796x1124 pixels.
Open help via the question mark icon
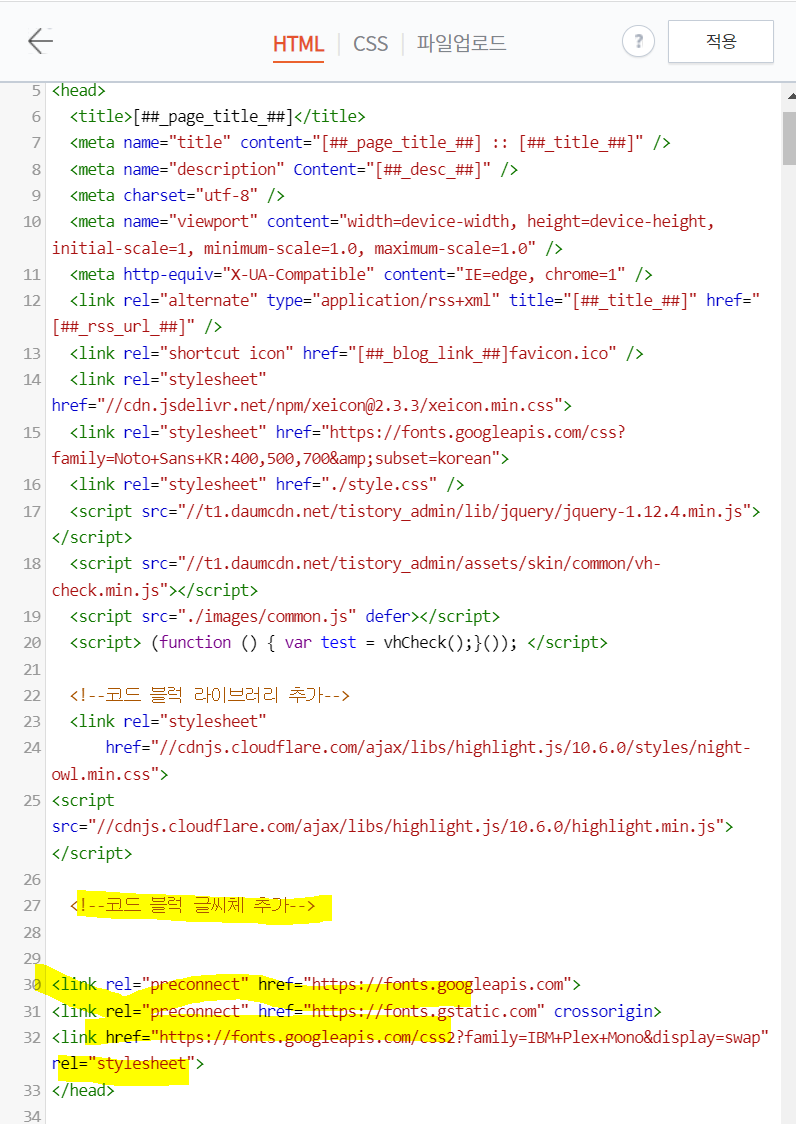pyautogui.click(x=638, y=42)
